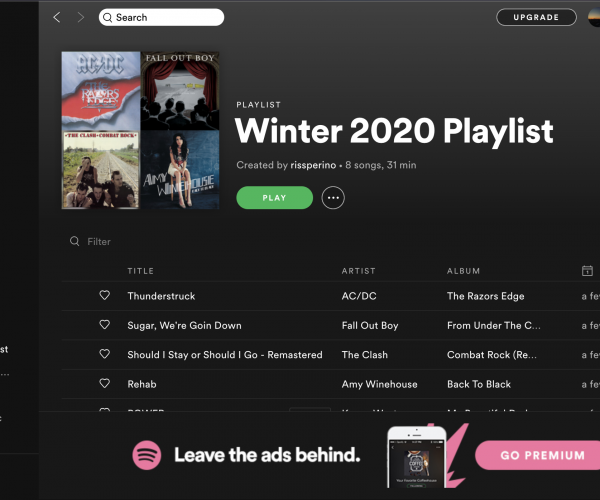Sort by the ALBUM column header
The width and height of the screenshot is (600, 500).
click(463, 271)
